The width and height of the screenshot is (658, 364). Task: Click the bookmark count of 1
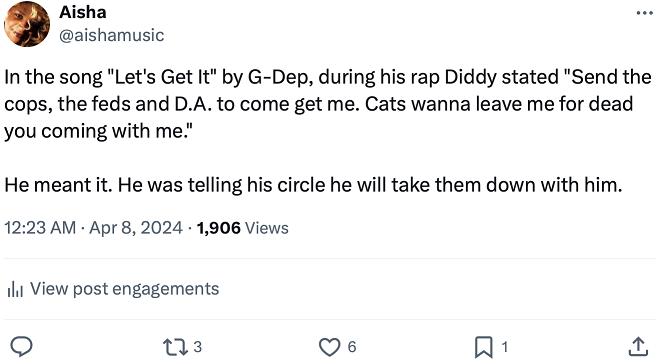(505, 347)
